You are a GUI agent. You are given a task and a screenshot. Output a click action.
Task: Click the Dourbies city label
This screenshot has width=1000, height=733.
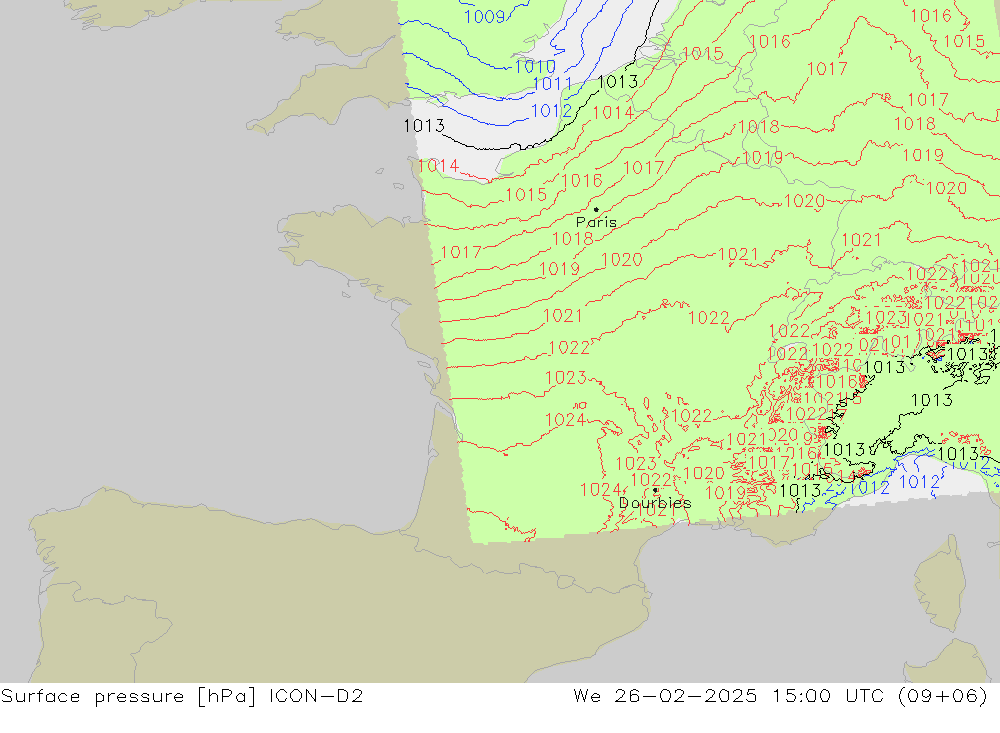pos(655,503)
